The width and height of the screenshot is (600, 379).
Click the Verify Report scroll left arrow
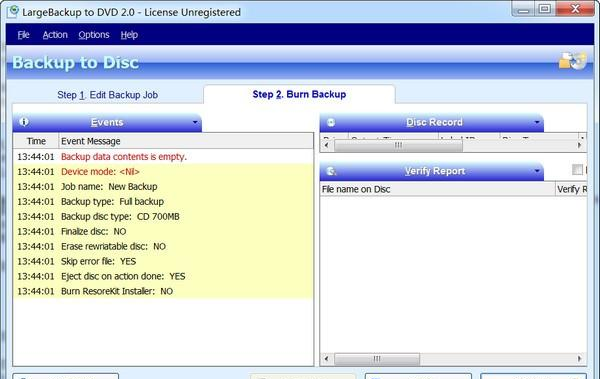[x=326, y=359]
